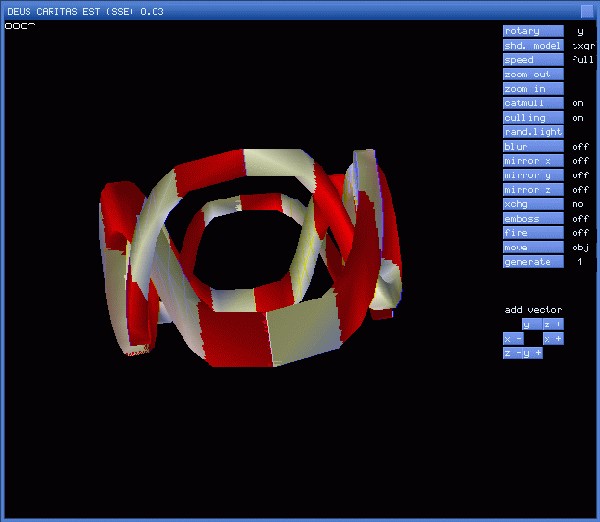Change the move mode from obj
This screenshot has height=522, width=600.
(533, 247)
